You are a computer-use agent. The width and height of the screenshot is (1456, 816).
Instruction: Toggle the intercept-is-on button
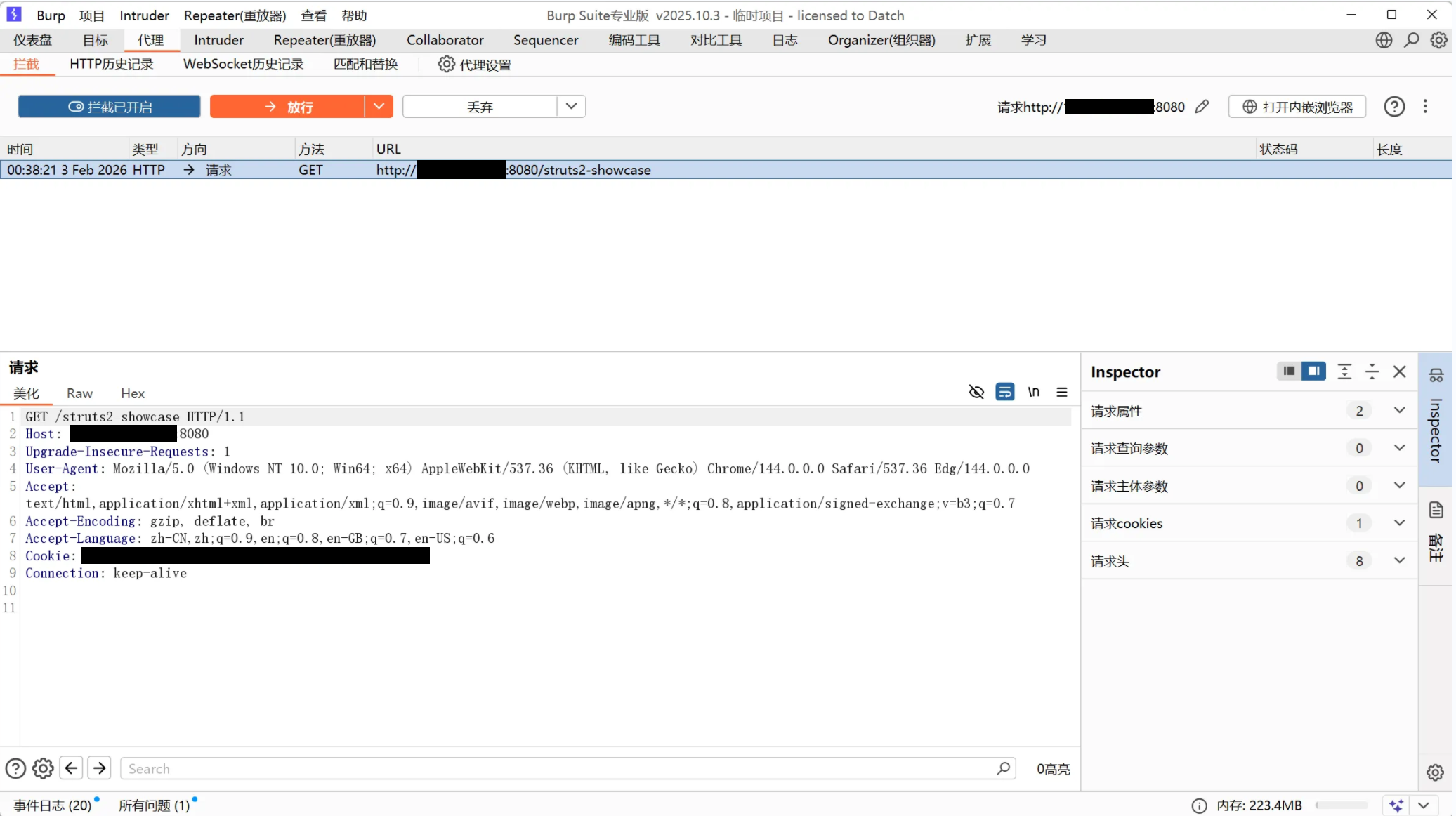tap(109, 107)
